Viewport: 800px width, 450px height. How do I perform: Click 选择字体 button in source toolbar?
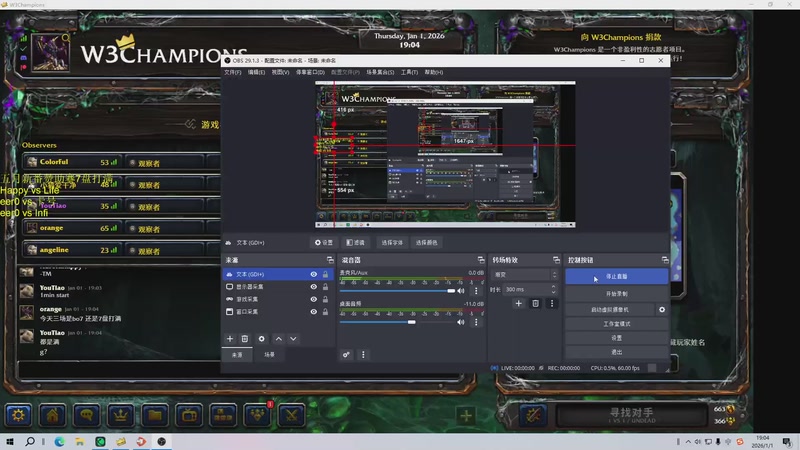pyautogui.click(x=392, y=243)
